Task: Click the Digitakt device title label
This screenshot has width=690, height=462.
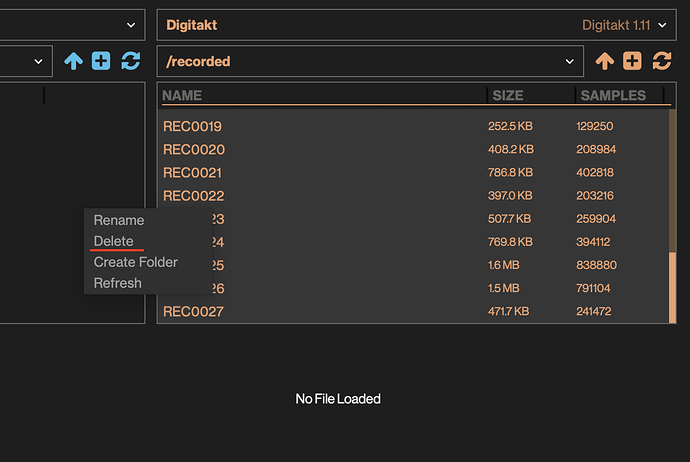Action: coord(191,25)
